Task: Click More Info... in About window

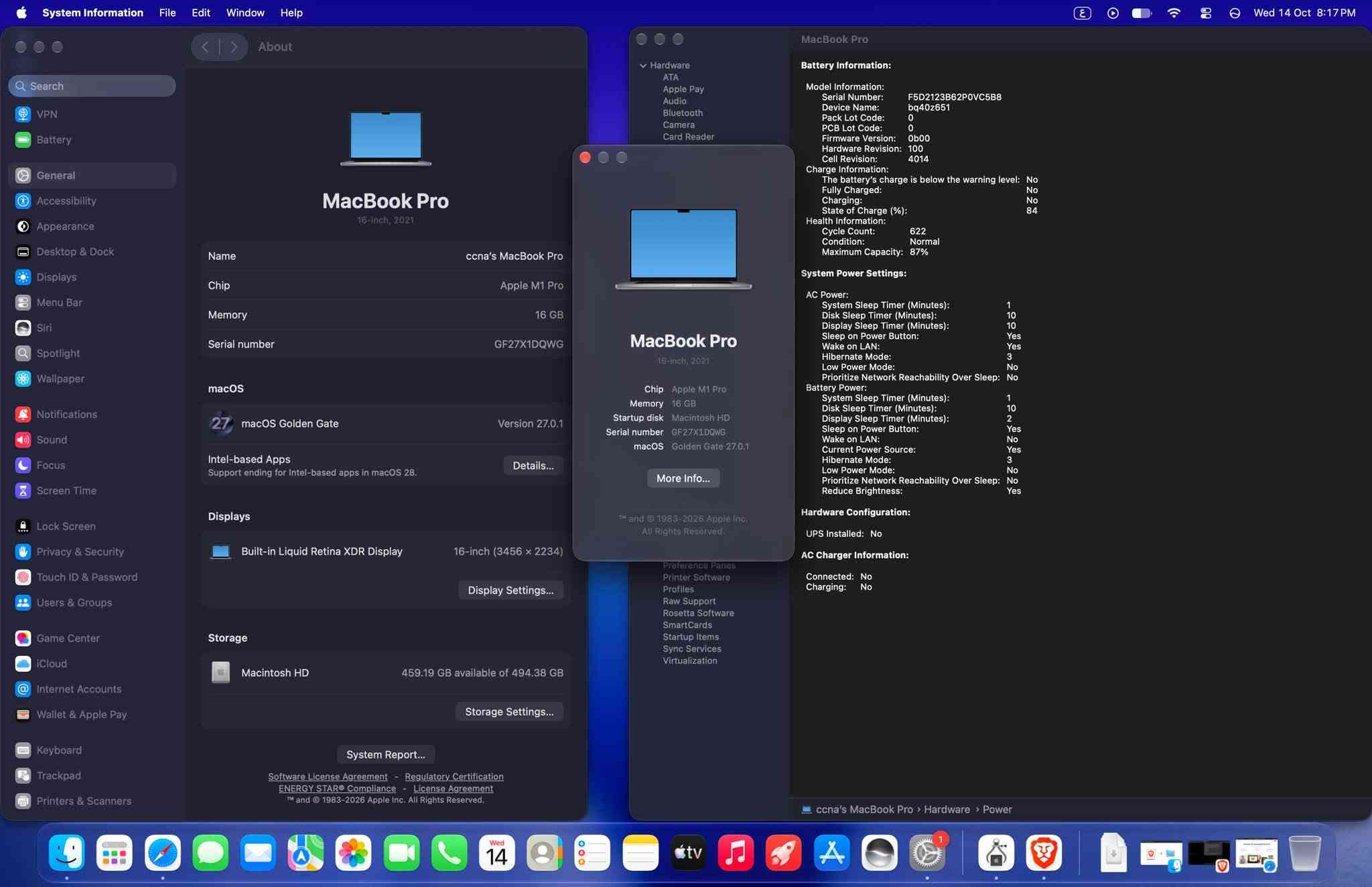Action: pyautogui.click(x=683, y=478)
